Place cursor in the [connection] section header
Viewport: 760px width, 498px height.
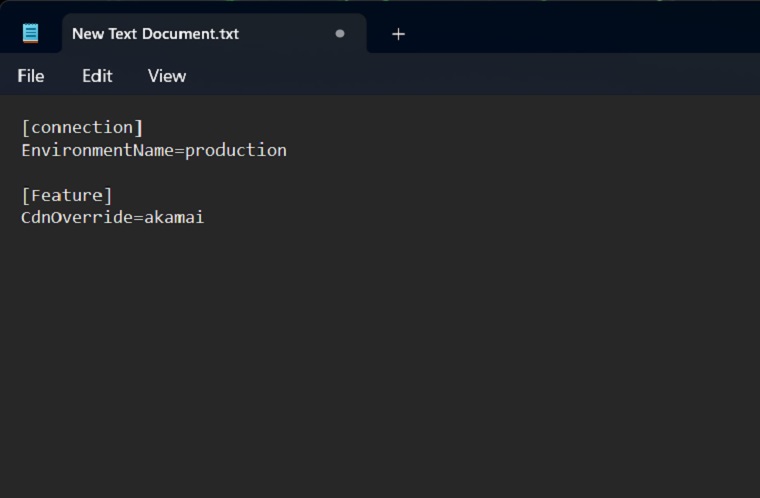point(82,127)
